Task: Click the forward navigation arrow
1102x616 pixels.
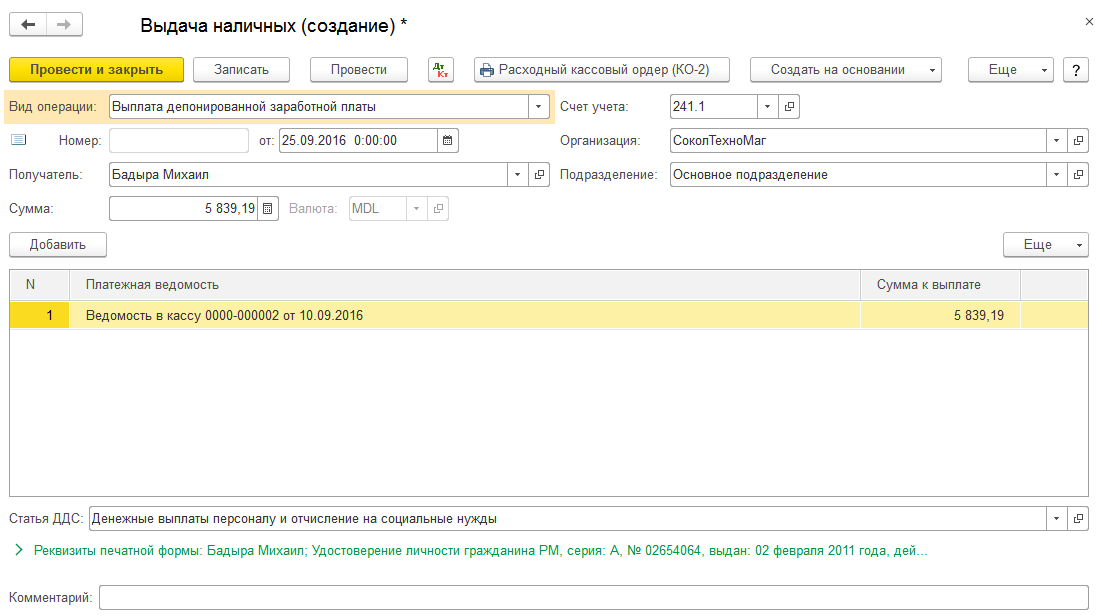Action: pyautogui.click(x=64, y=24)
